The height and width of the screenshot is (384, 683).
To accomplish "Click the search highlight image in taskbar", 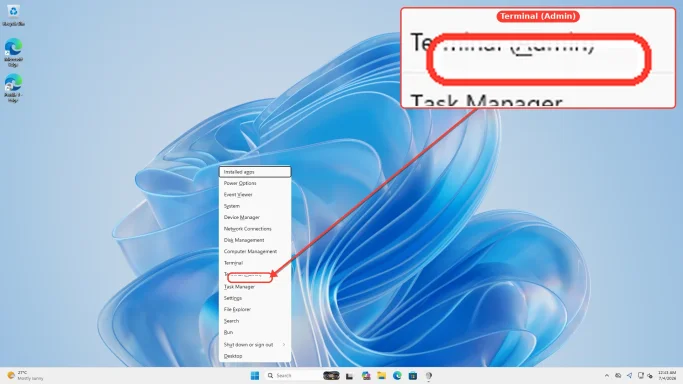I will [331, 376].
